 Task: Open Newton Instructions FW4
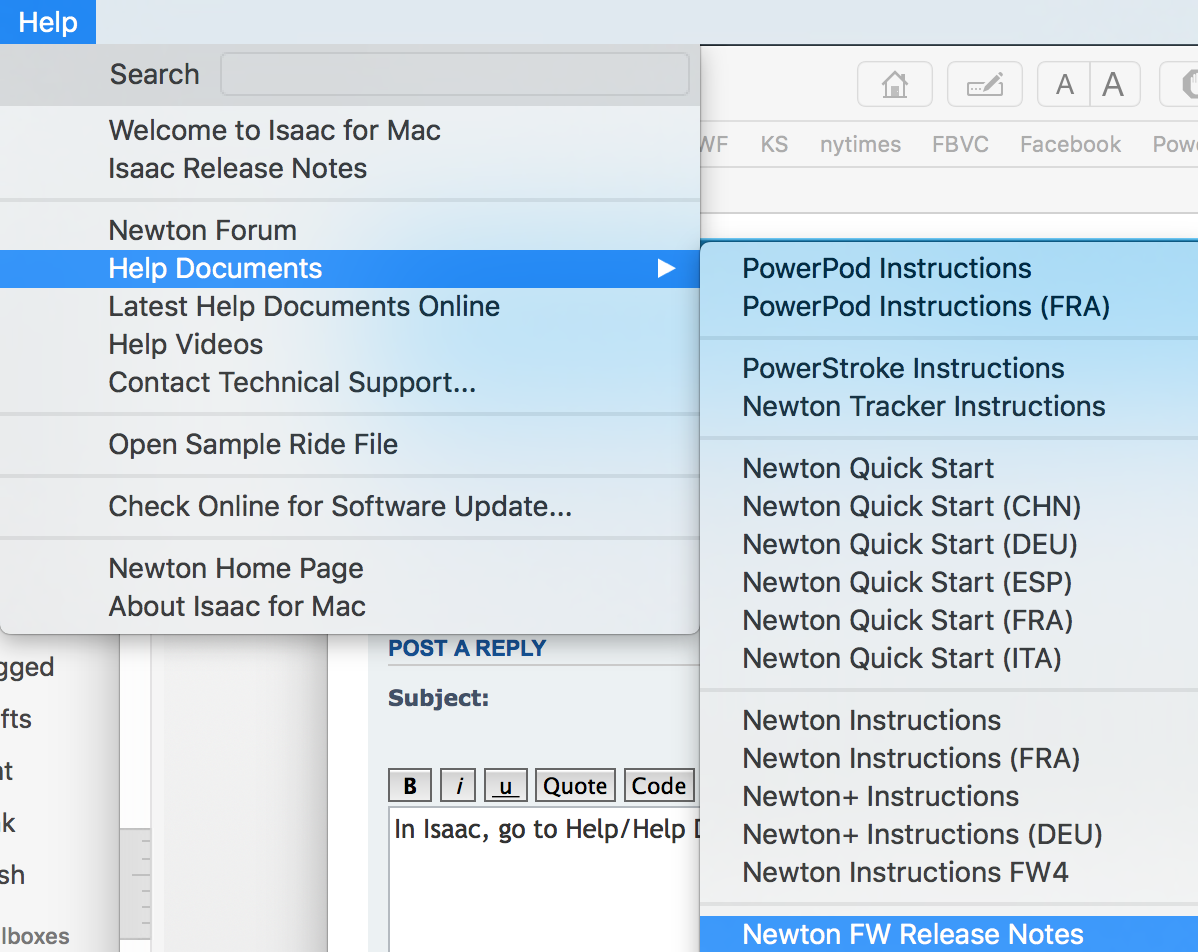949,873
